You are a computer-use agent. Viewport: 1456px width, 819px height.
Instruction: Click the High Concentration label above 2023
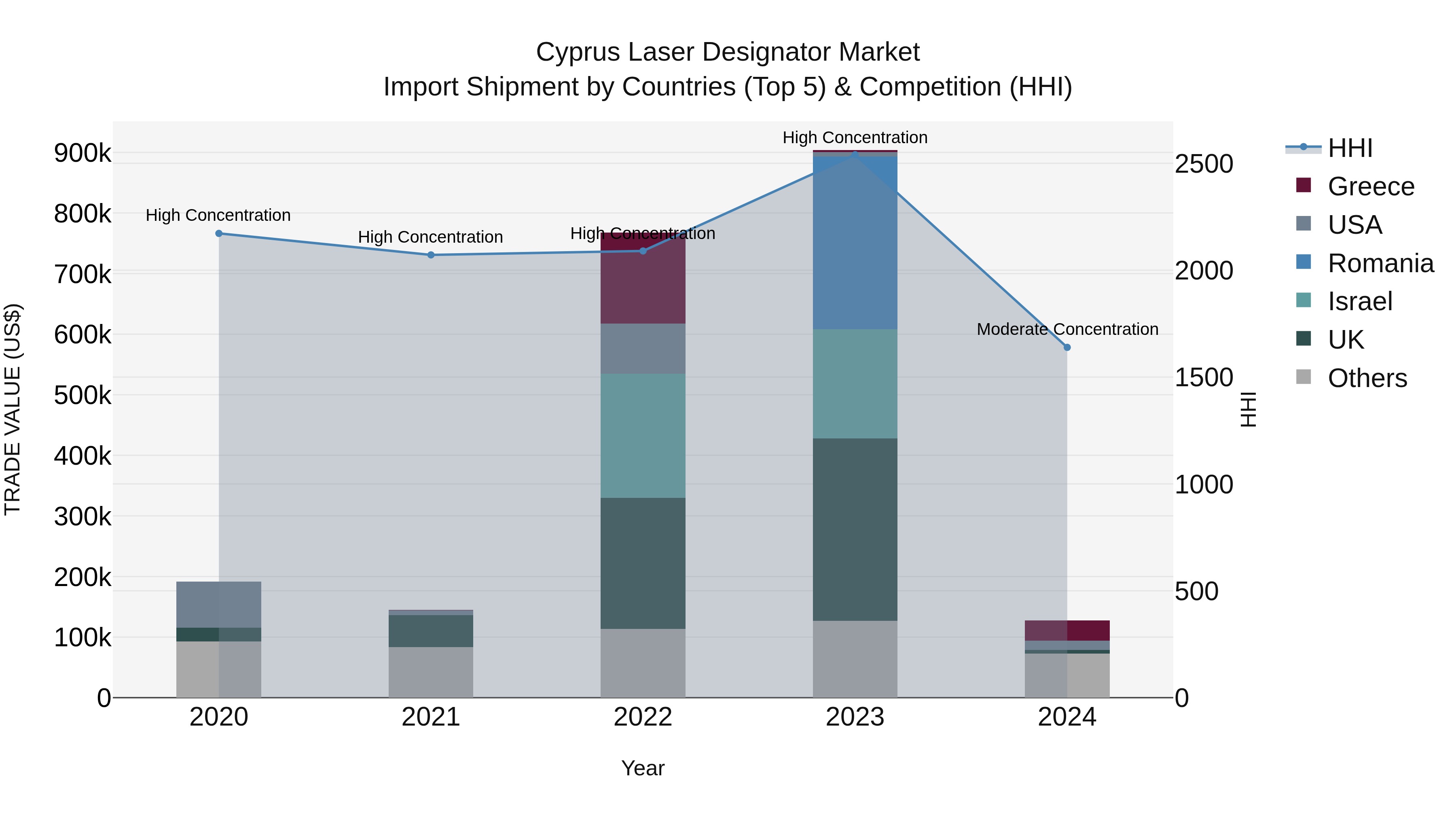tap(855, 138)
